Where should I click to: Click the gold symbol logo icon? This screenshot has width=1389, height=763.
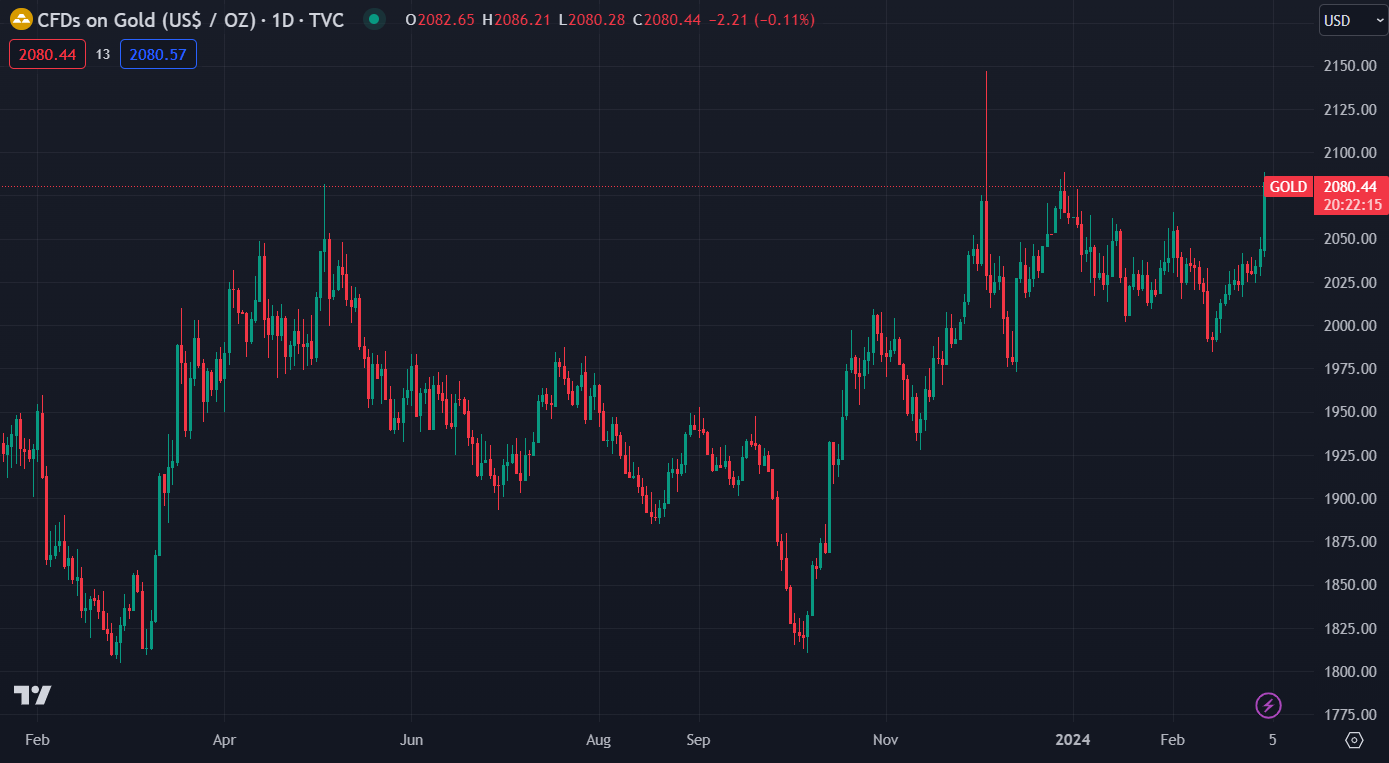21,19
